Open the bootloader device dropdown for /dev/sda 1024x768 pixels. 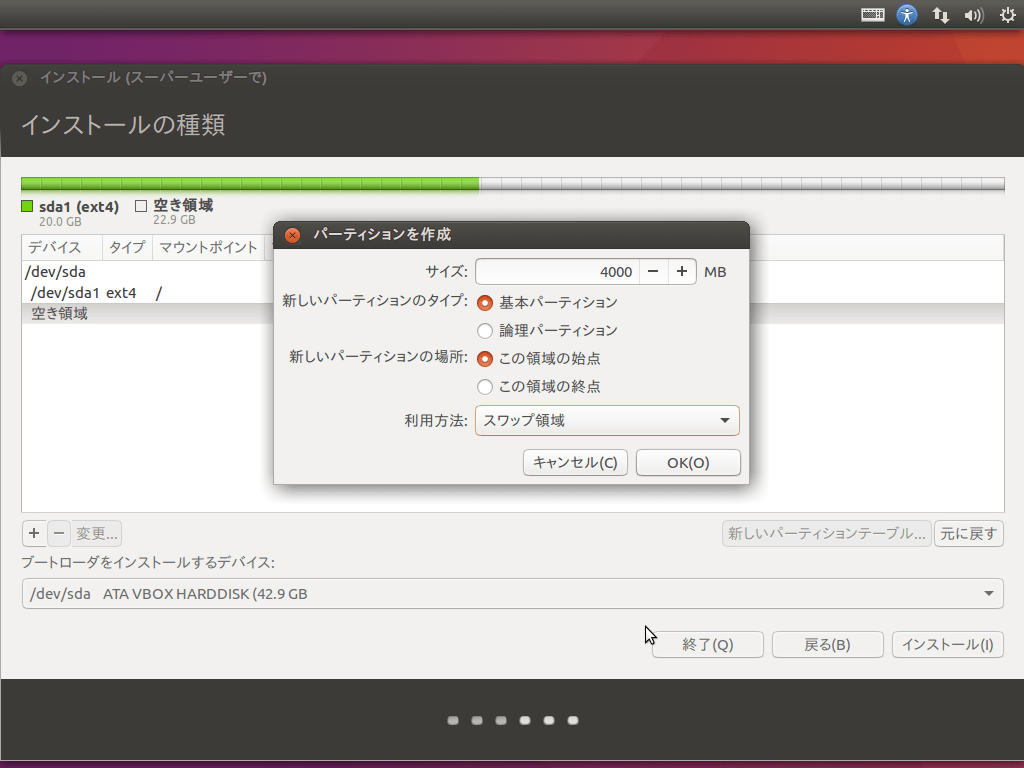pyautogui.click(x=511, y=593)
